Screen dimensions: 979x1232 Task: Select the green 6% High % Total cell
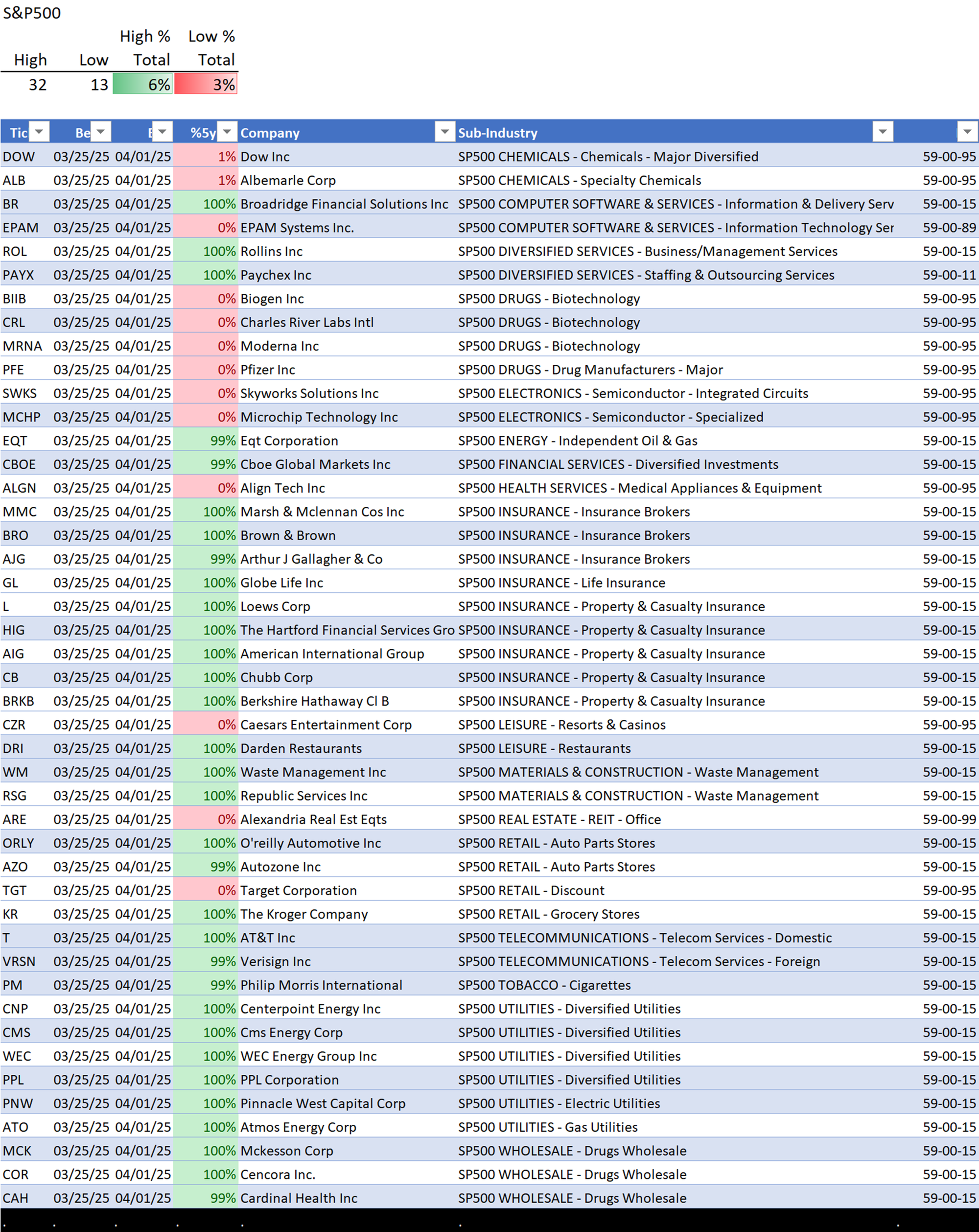click(143, 85)
